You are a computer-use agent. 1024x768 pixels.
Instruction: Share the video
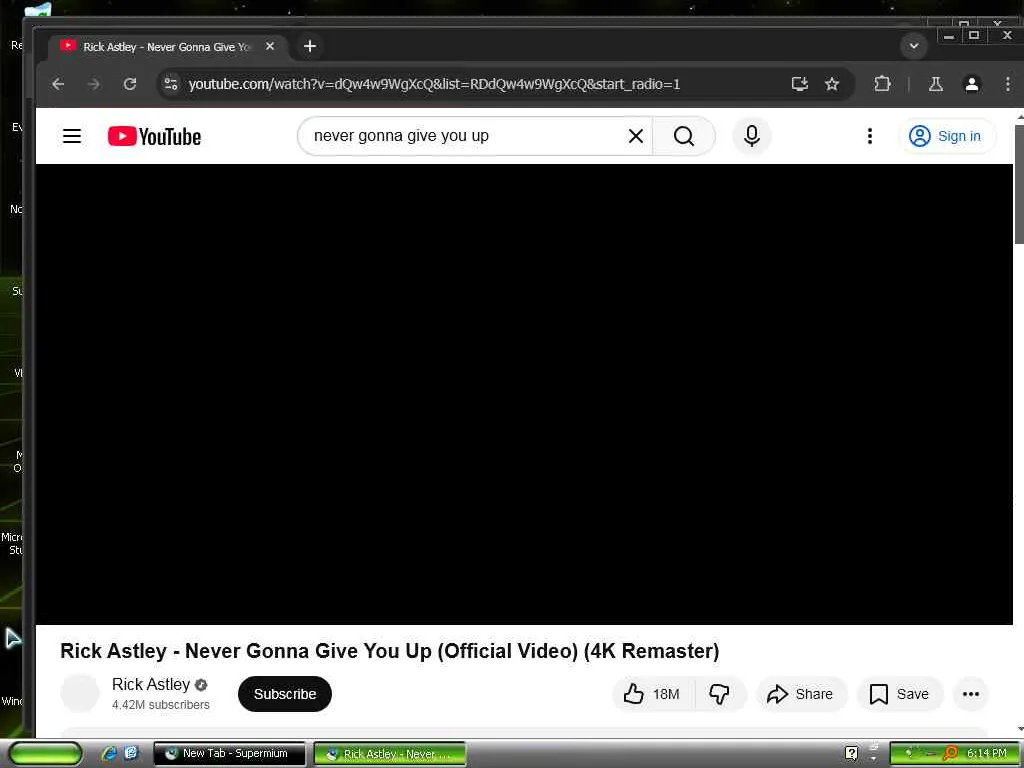point(801,694)
